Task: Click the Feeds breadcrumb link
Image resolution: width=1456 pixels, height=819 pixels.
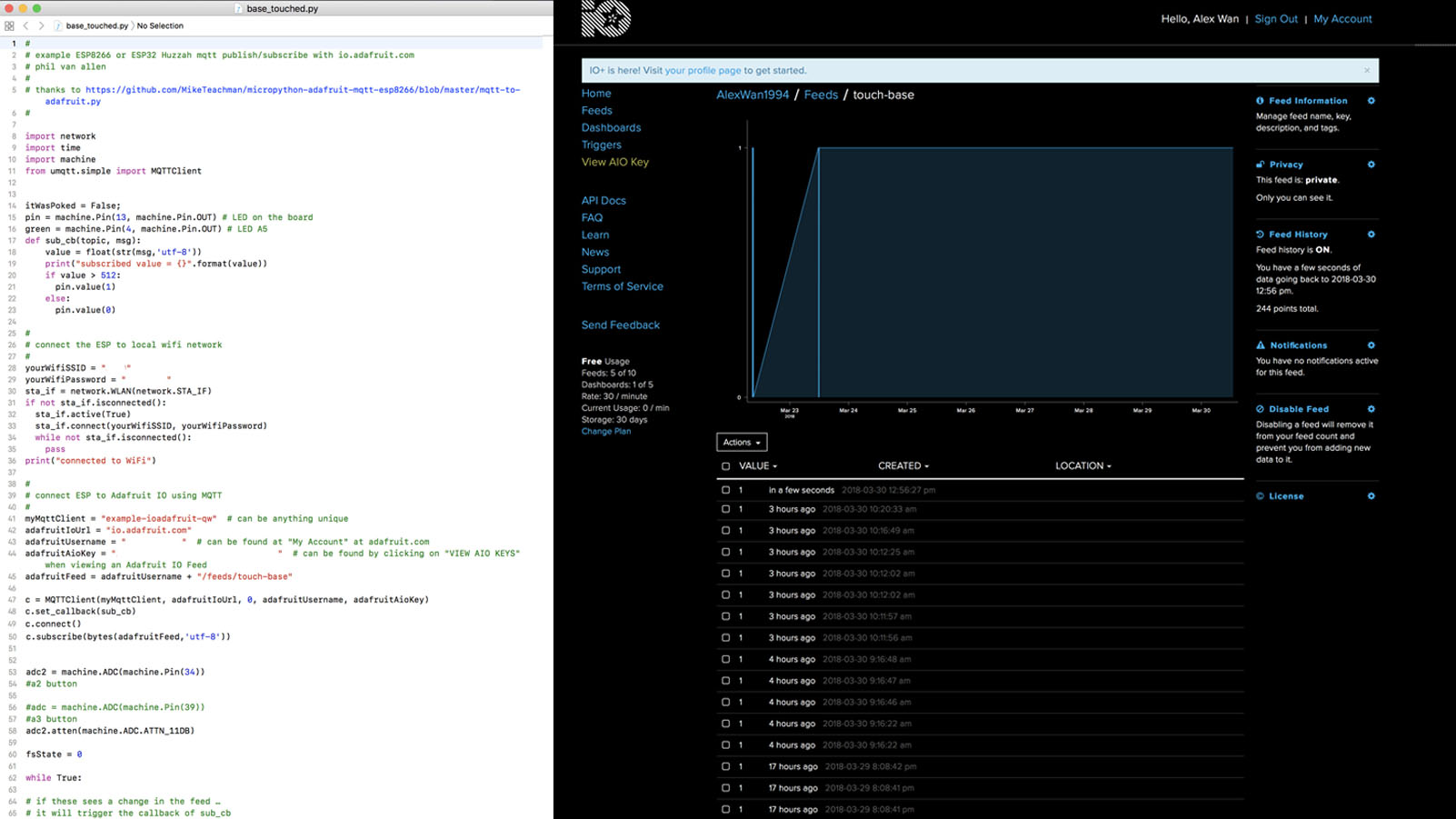Action: 821,95
